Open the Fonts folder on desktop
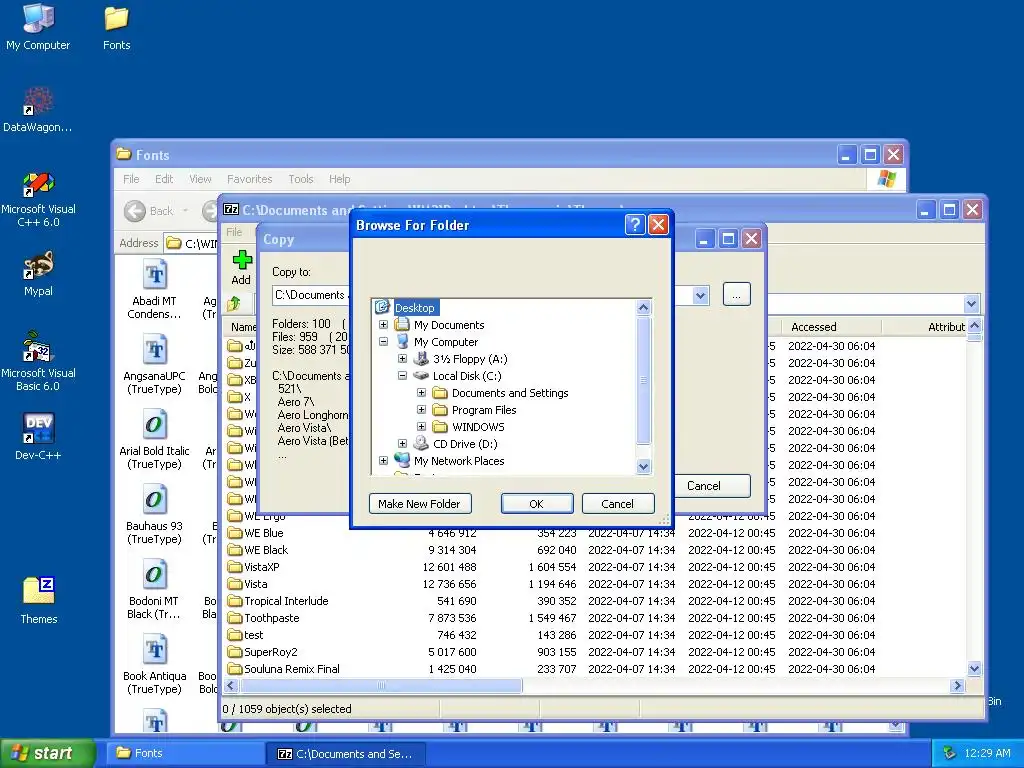1024x768 pixels. (x=116, y=27)
